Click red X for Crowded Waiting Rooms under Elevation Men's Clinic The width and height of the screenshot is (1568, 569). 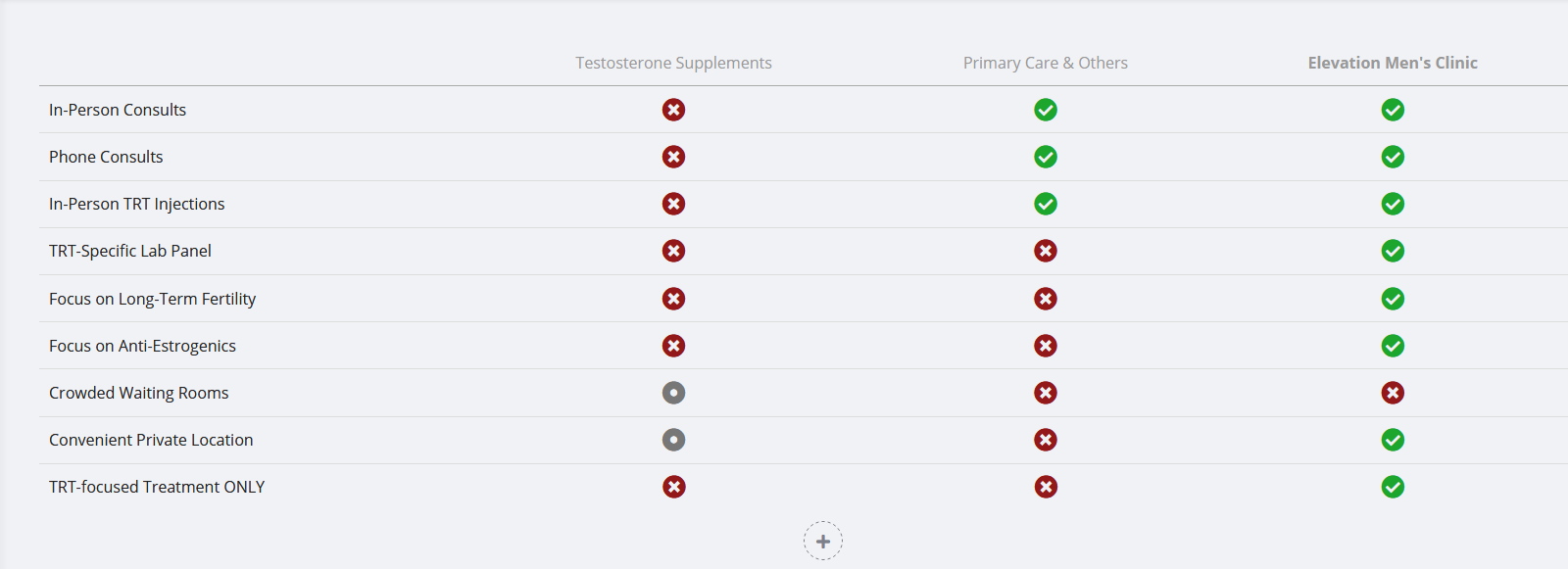1393,393
